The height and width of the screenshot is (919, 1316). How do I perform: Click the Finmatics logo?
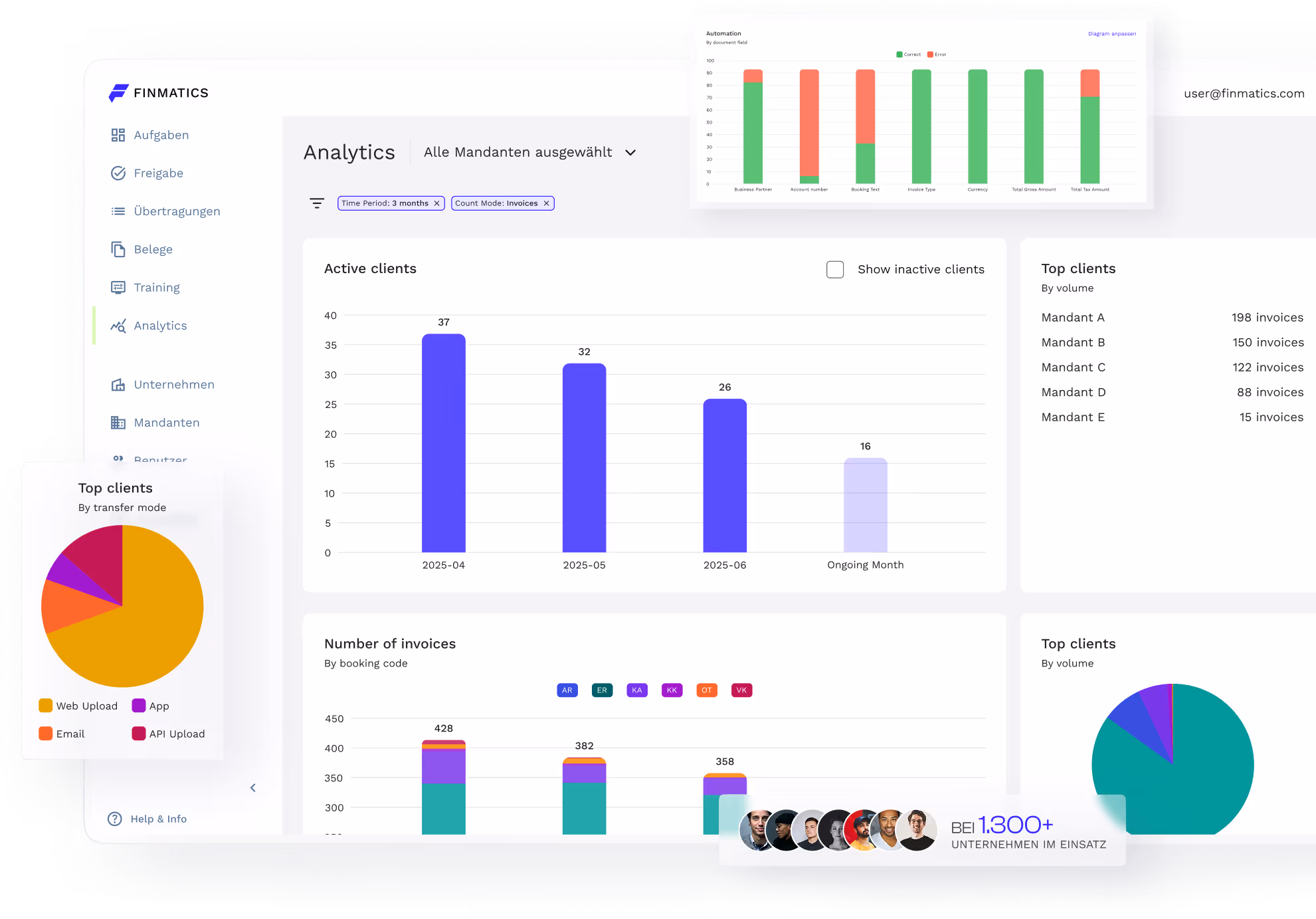point(159,93)
